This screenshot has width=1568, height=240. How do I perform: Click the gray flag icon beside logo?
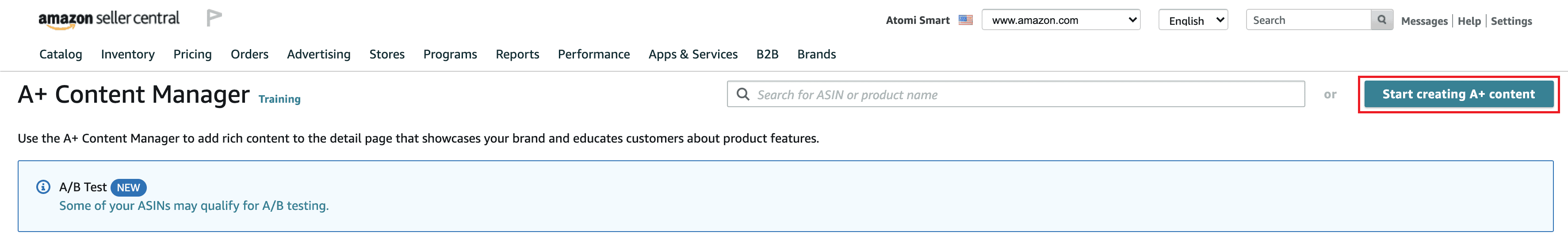[214, 18]
